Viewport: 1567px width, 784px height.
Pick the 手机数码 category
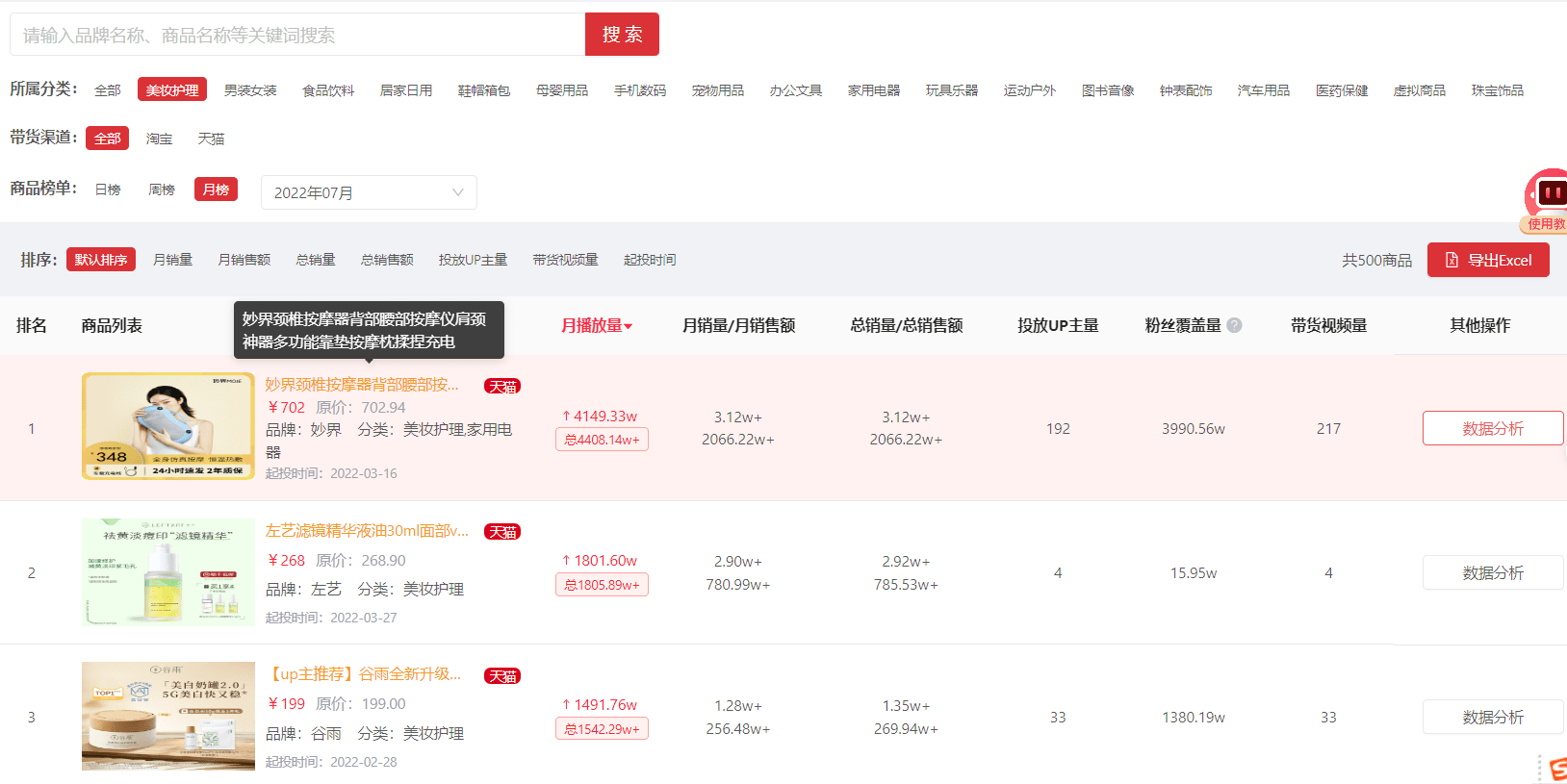point(640,90)
